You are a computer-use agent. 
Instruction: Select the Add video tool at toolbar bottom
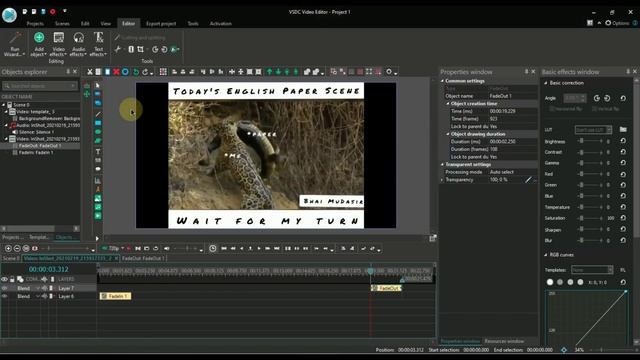tap(98, 216)
